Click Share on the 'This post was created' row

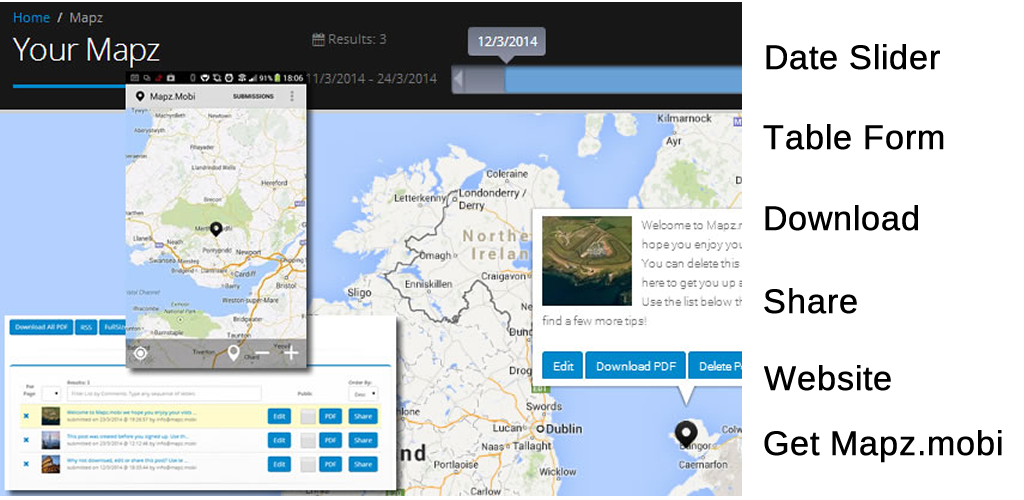(x=363, y=440)
